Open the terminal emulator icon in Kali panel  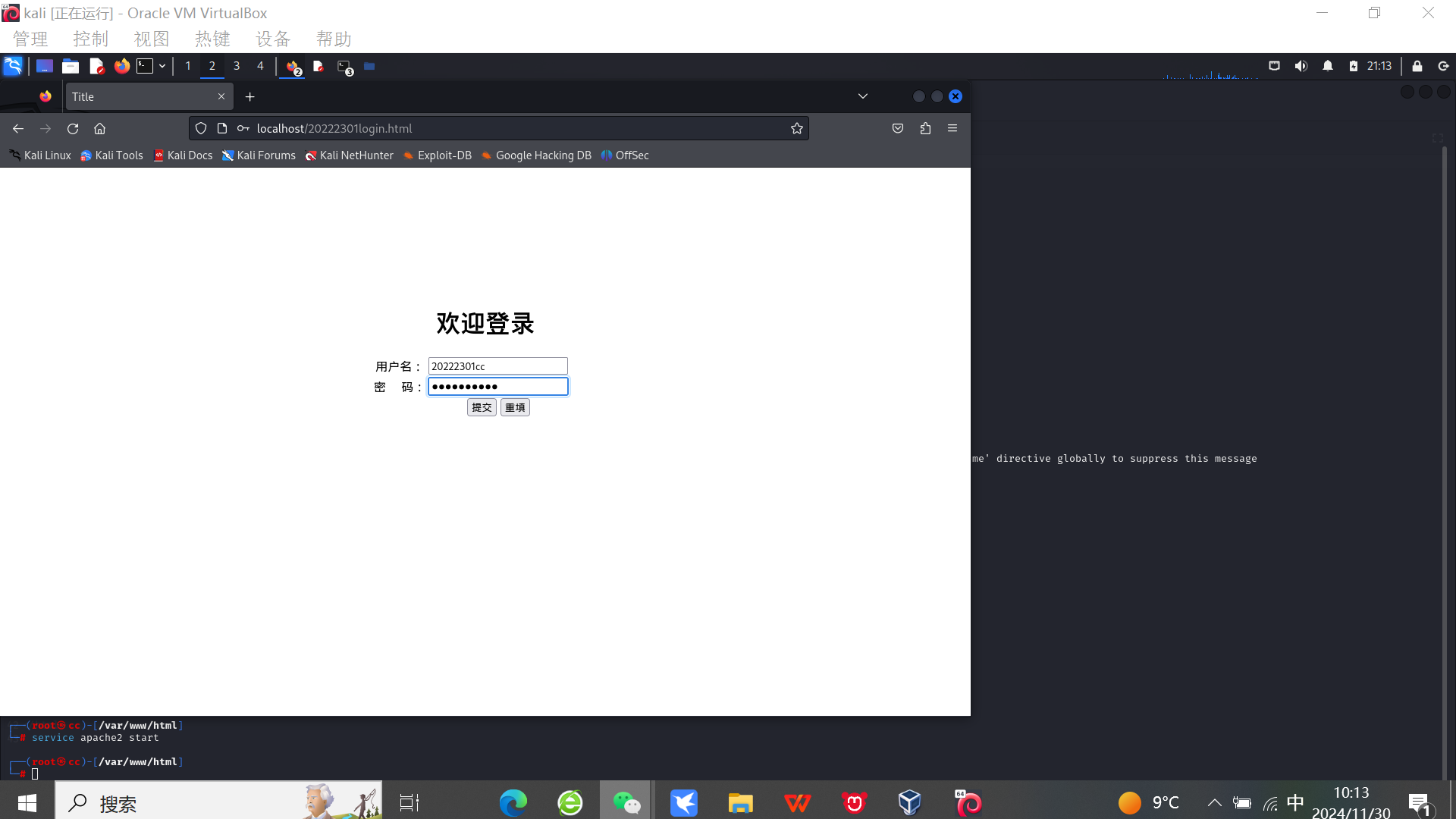tap(145, 67)
